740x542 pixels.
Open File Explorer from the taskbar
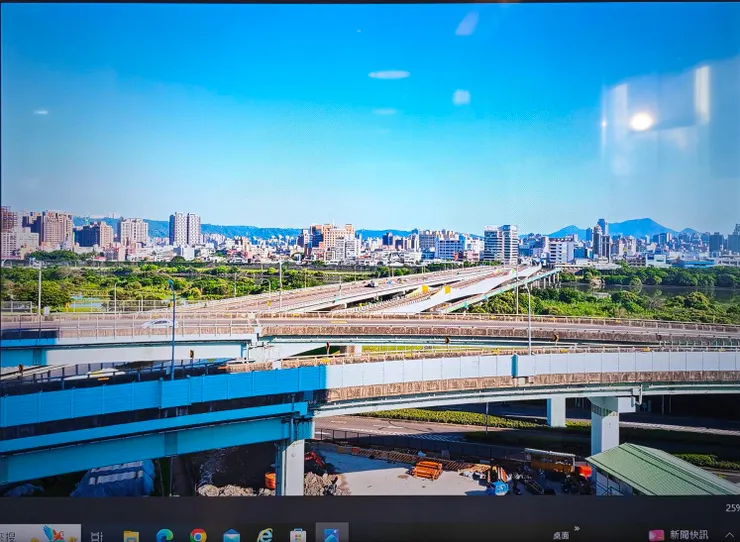[x=131, y=536]
